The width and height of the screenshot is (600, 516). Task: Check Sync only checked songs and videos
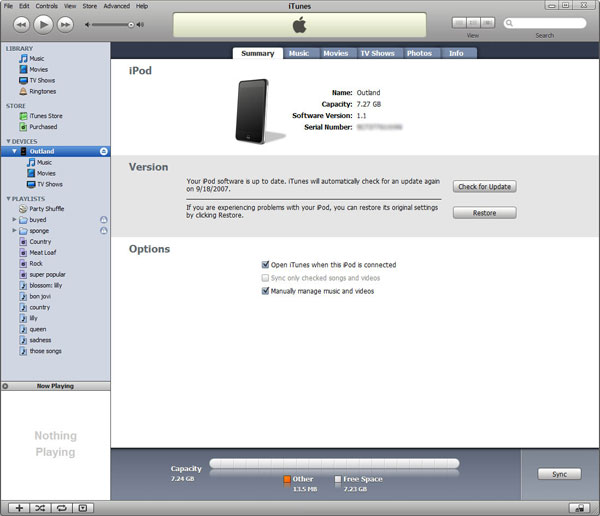tap(265, 278)
